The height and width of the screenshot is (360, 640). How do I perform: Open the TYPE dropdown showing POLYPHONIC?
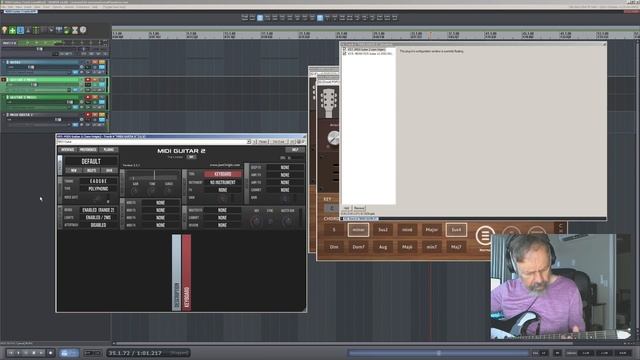pos(98,189)
